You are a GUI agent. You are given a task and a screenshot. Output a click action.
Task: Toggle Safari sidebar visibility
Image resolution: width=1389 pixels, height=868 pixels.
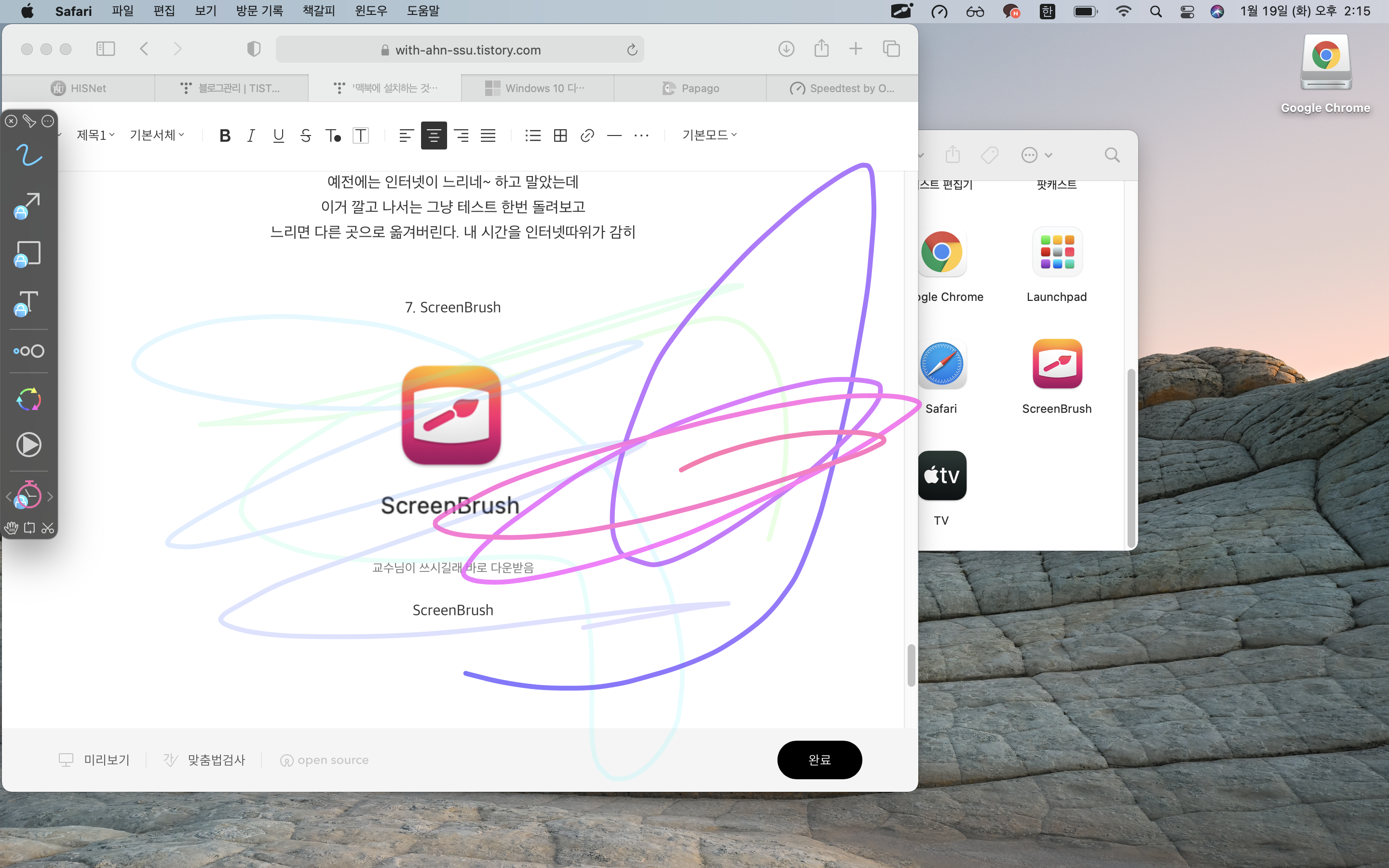[106, 49]
